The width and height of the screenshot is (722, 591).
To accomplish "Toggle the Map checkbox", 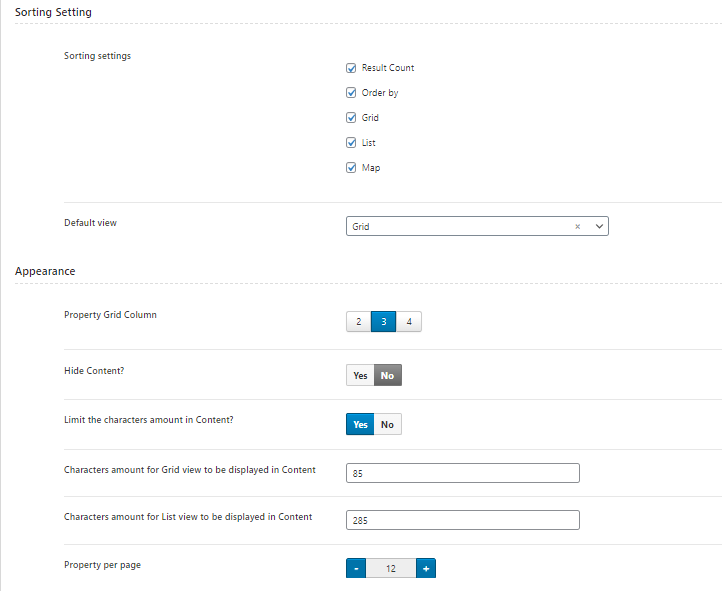I will (351, 168).
